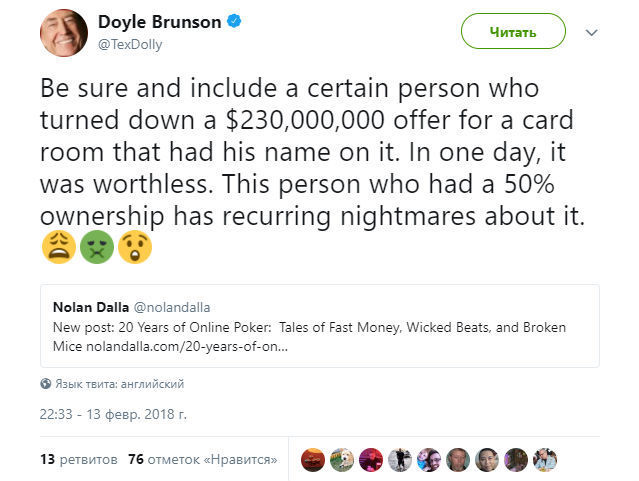Click Doyle Brunson's profile avatar

[x=64, y=32]
